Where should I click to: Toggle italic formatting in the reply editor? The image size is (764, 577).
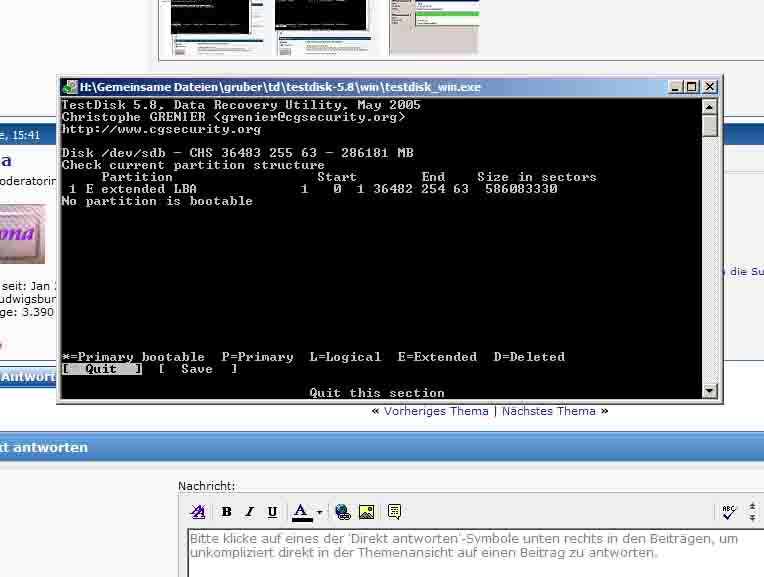(x=249, y=512)
